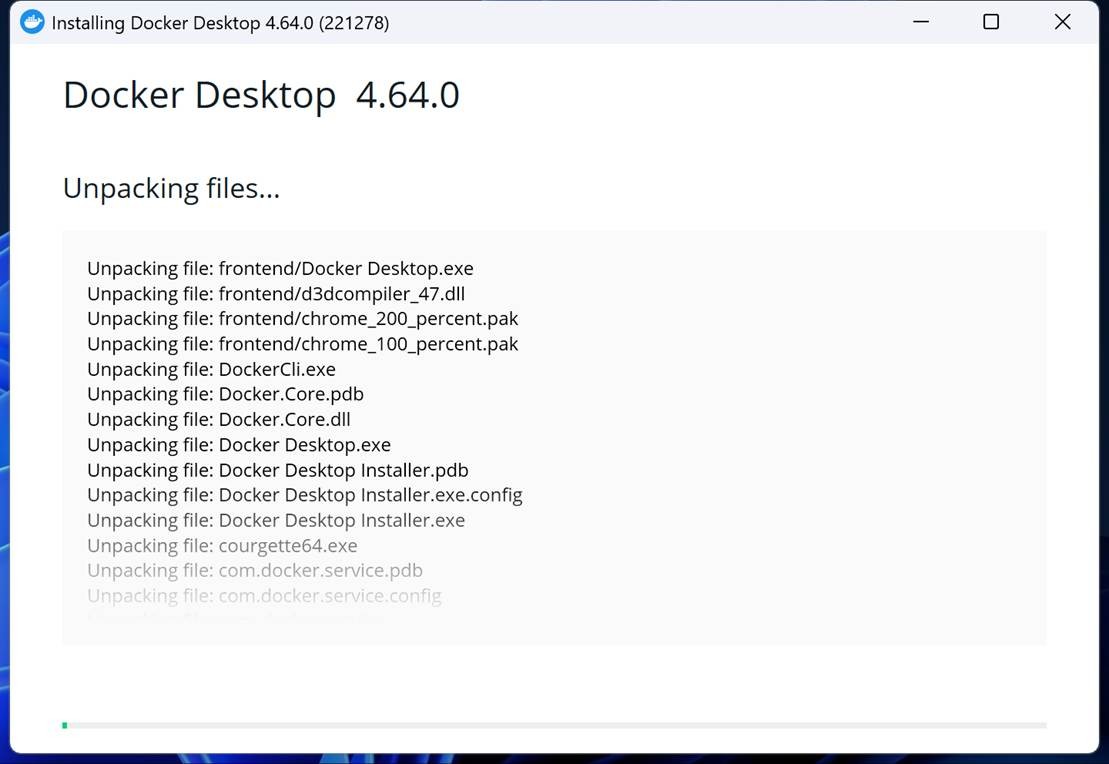This screenshot has width=1109, height=764.
Task: Click the 'Unpacking files...' status heading
Action: click(x=171, y=188)
